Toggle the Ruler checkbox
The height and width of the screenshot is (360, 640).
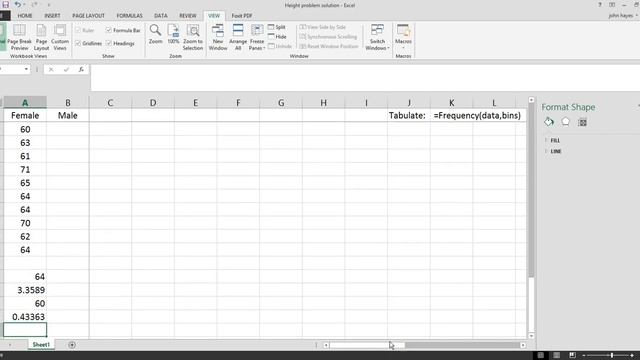tap(78, 30)
